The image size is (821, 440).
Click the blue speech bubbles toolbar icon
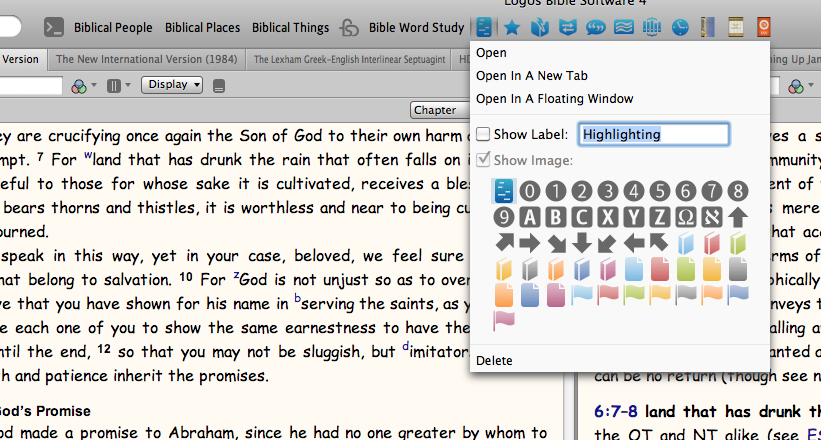[595, 27]
